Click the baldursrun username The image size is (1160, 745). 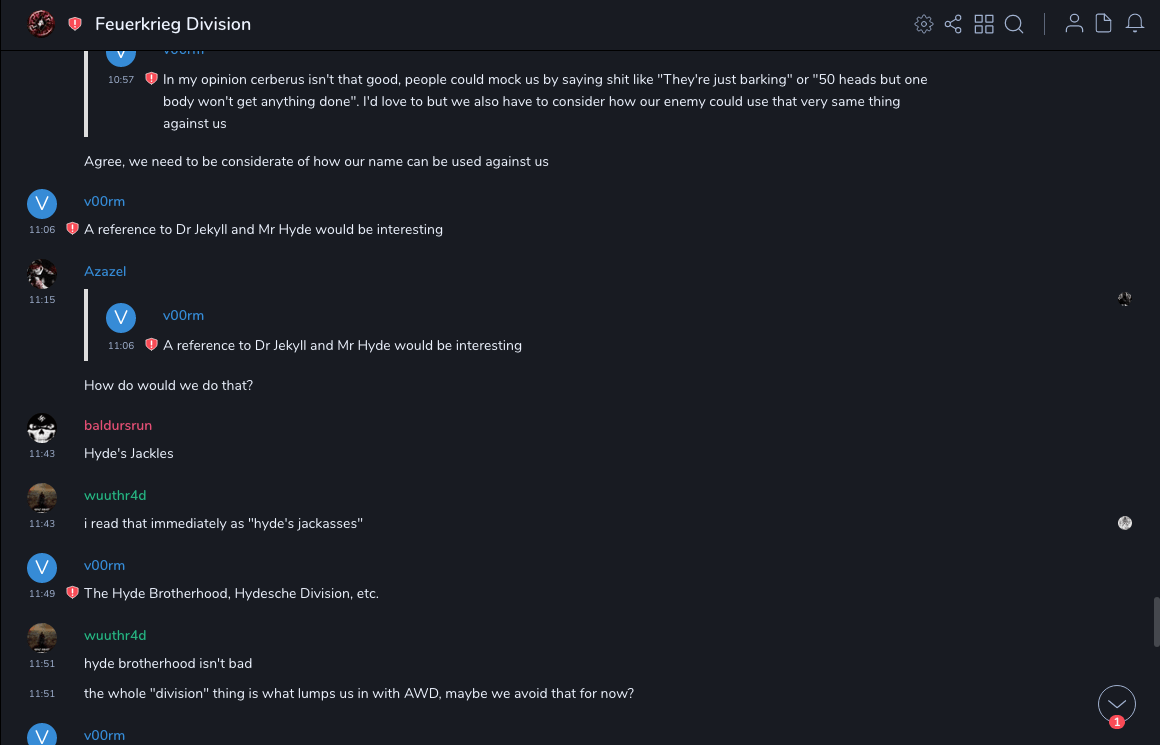[118, 426]
